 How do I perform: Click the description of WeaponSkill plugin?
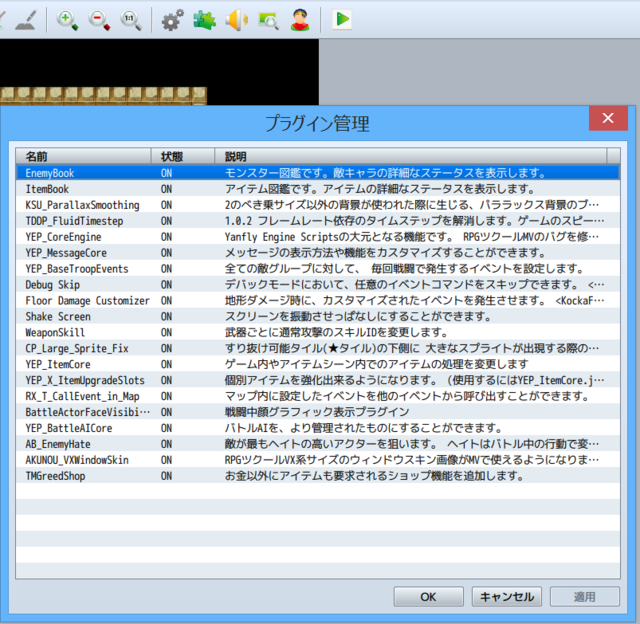coord(336,332)
